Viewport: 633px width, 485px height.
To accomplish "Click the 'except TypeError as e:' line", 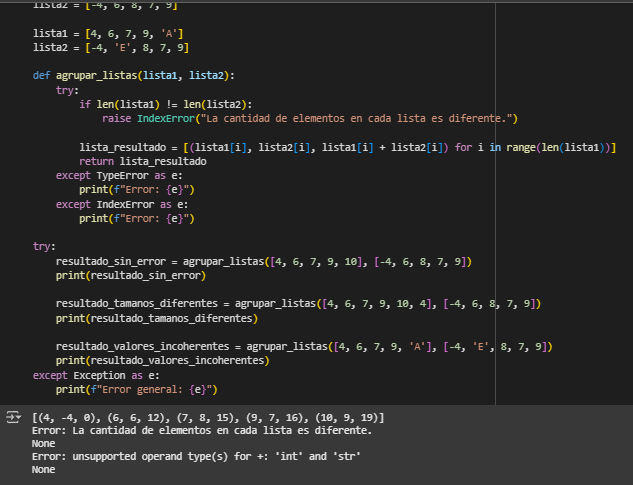I will (x=119, y=176).
